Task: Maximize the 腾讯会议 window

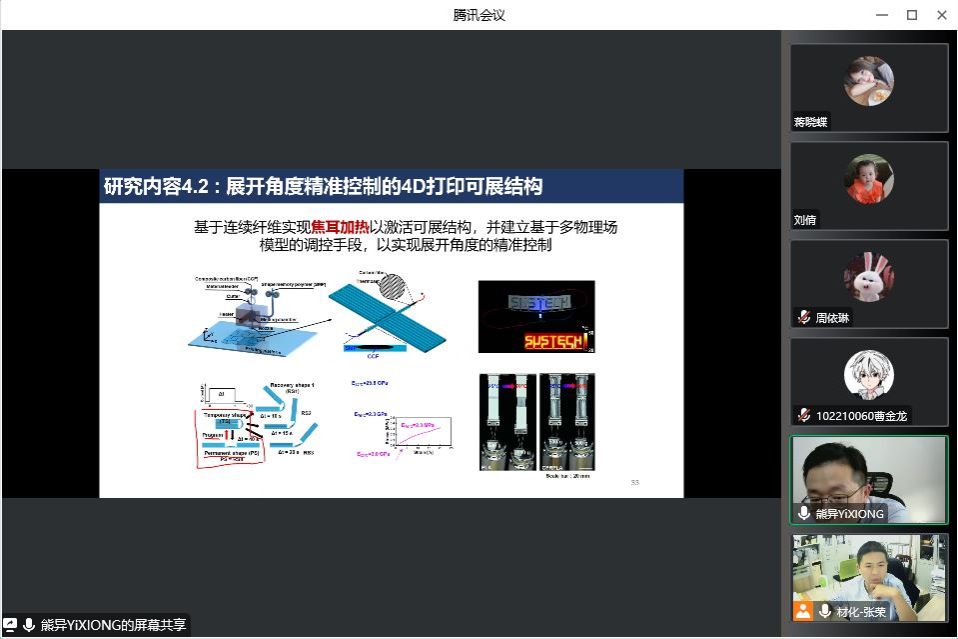Action: coord(911,15)
